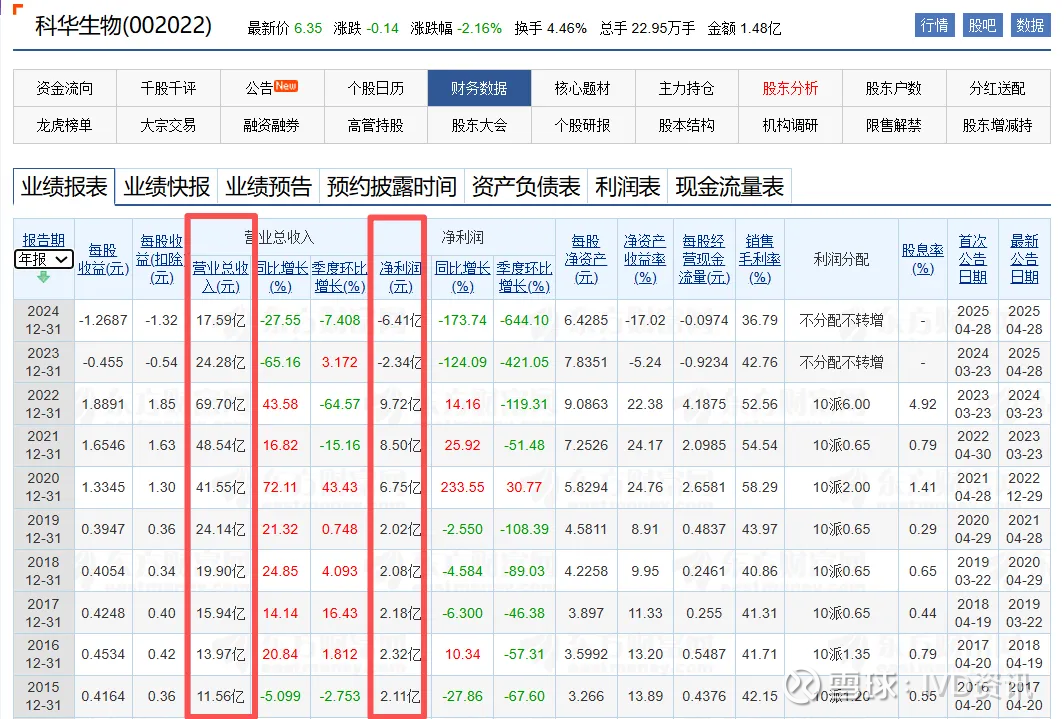Click the 58.29 gross margin cell
The width and height of the screenshot is (1064, 719).
tap(759, 487)
